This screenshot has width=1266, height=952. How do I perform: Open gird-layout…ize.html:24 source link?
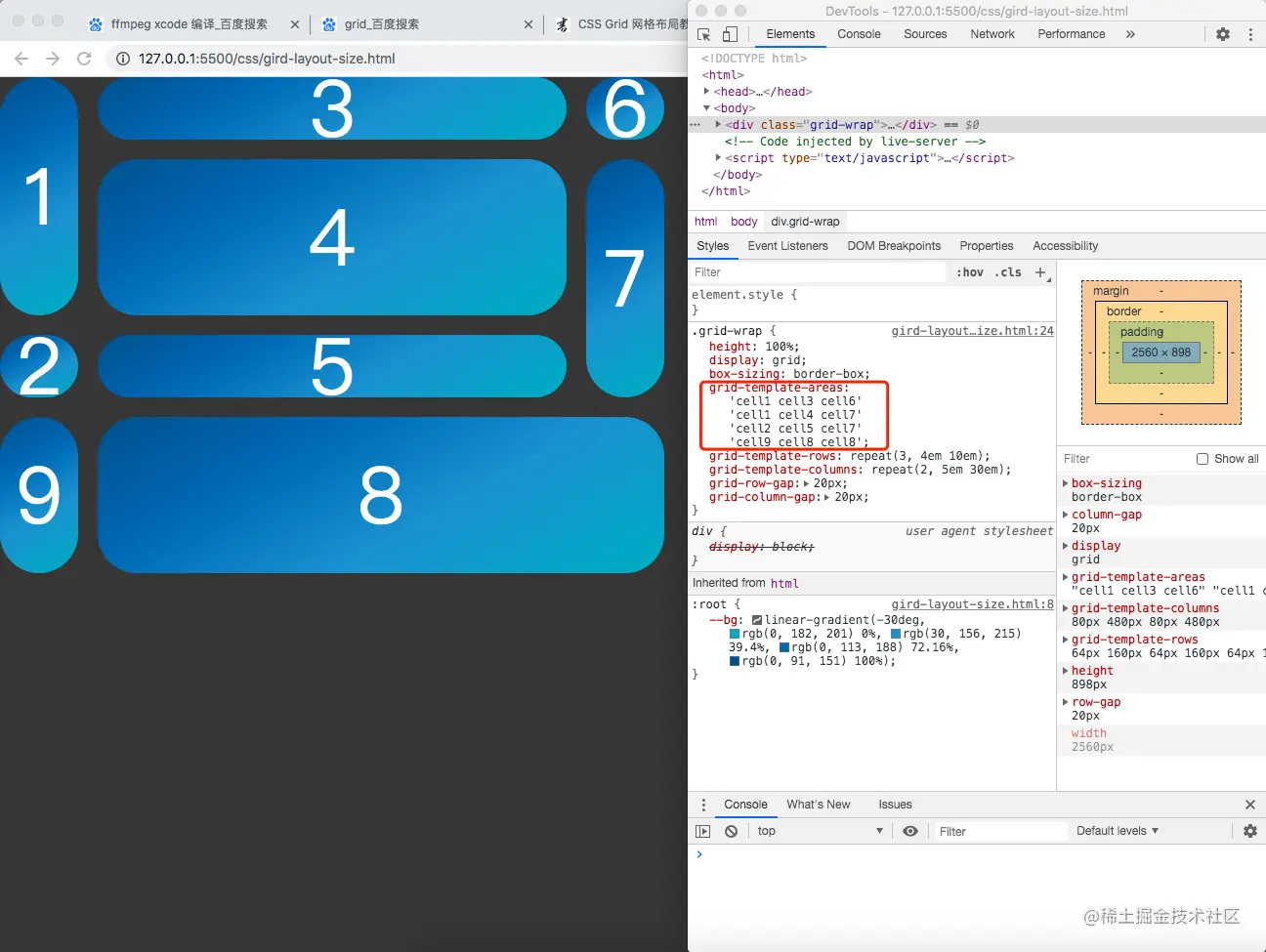click(x=973, y=331)
